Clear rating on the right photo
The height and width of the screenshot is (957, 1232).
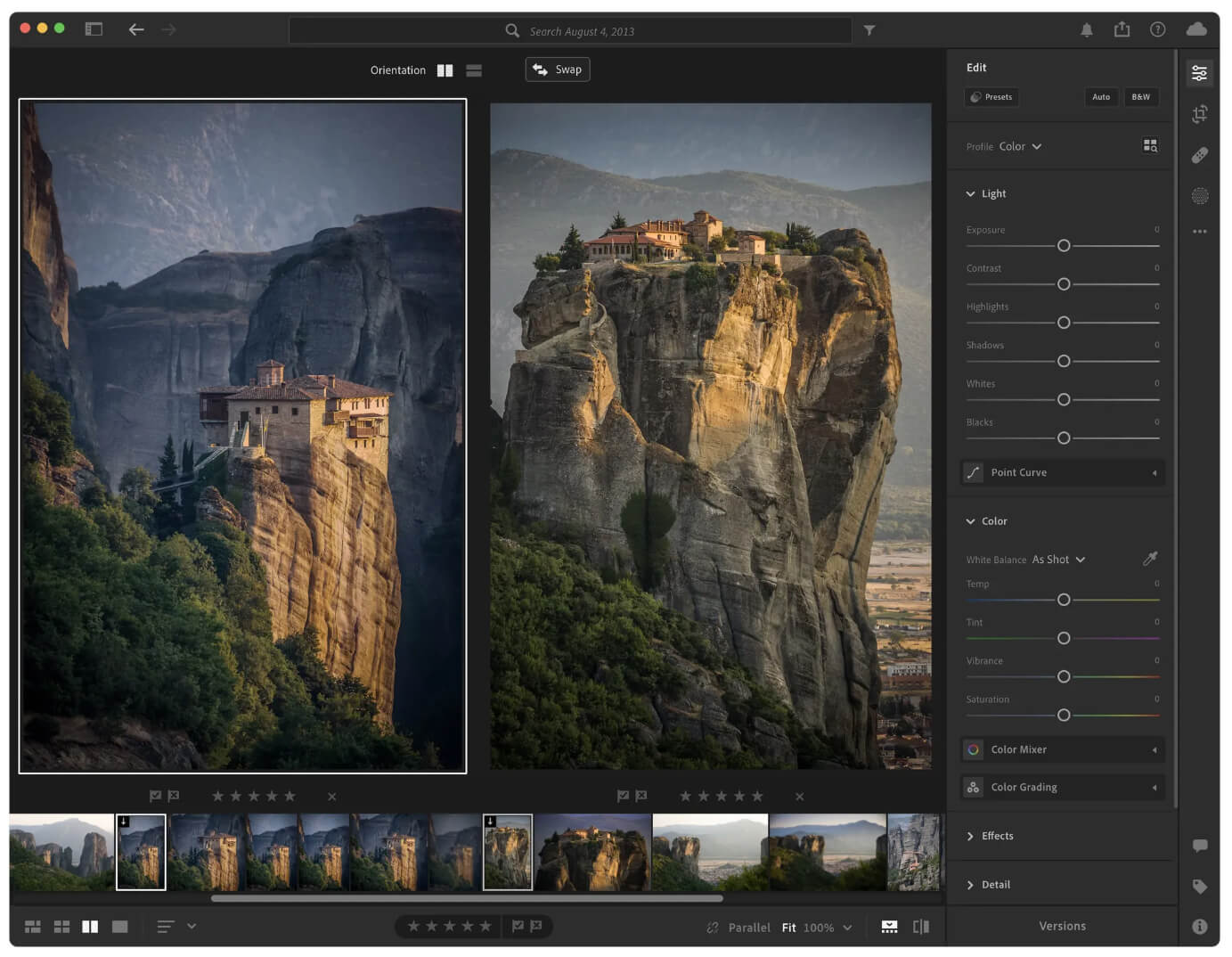click(799, 797)
